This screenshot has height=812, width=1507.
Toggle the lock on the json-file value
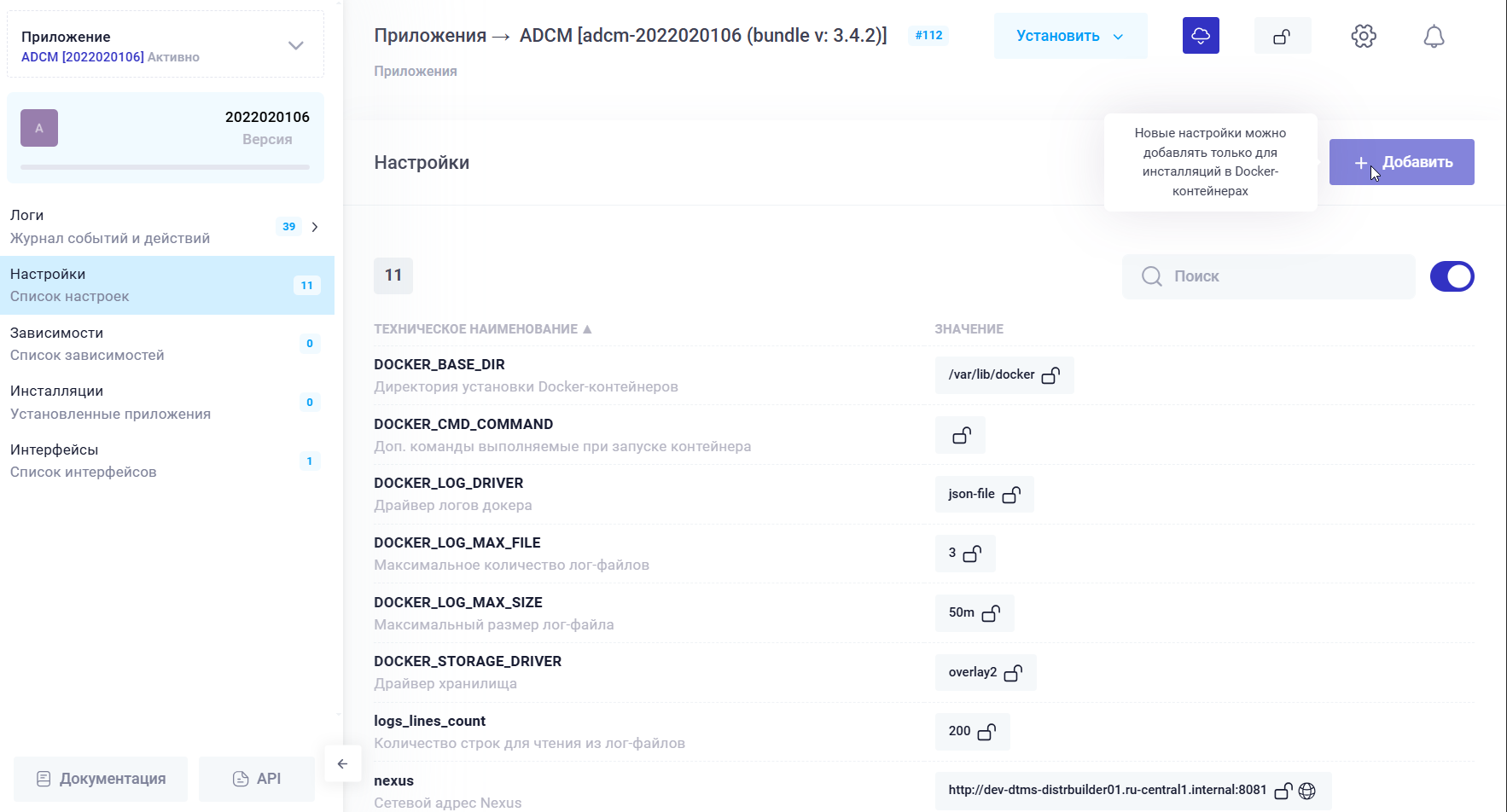pyautogui.click(x=1013, y=494)
